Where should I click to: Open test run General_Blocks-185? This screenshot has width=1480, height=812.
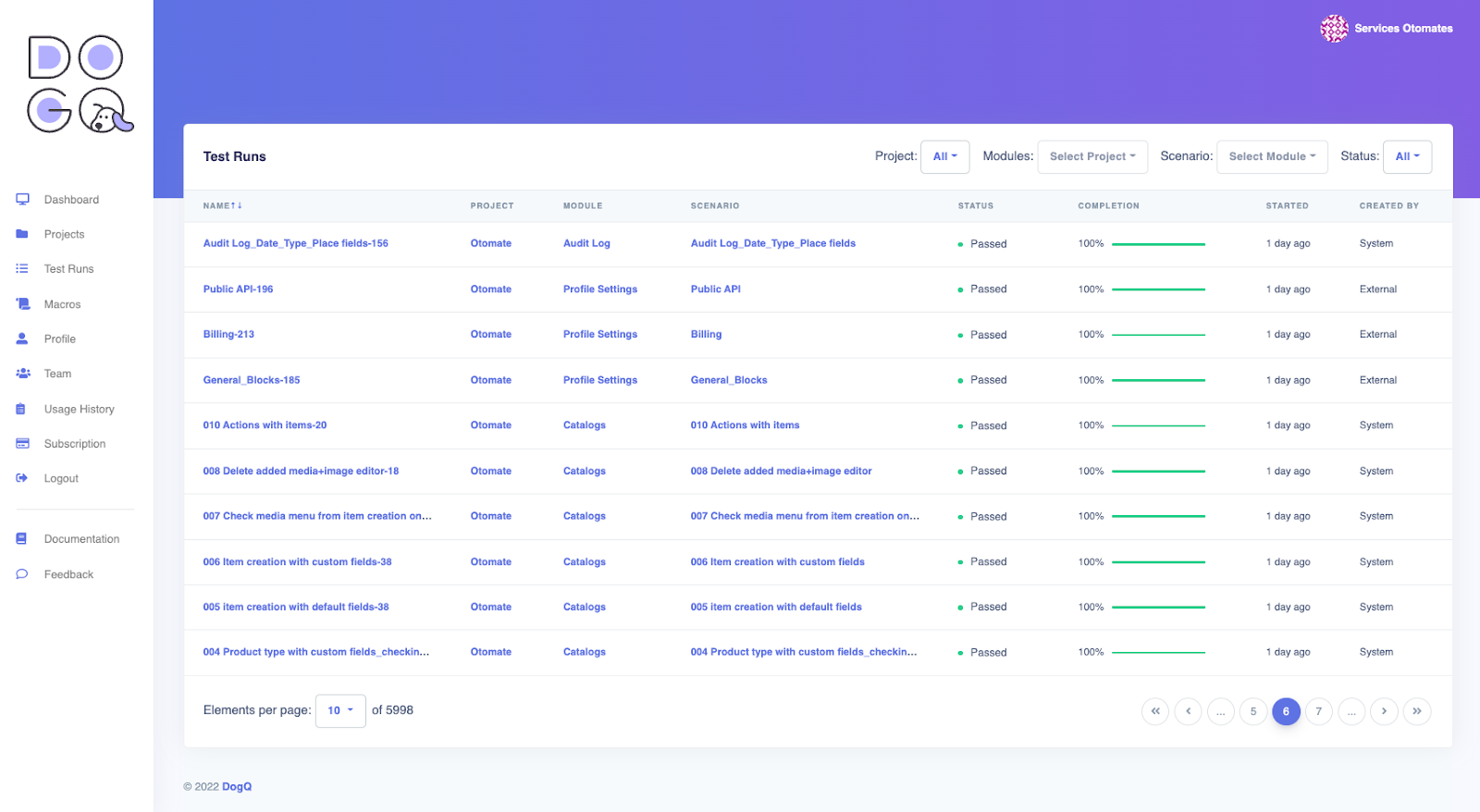(x=252, y=380)
